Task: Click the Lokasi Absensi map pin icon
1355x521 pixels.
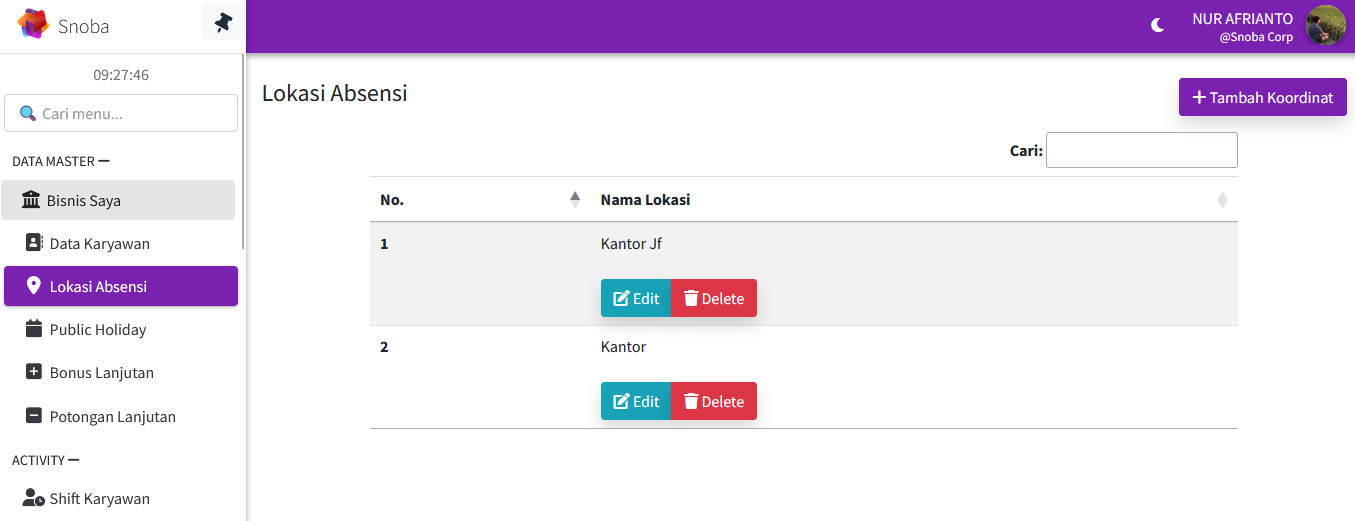Action: point(33,286)
